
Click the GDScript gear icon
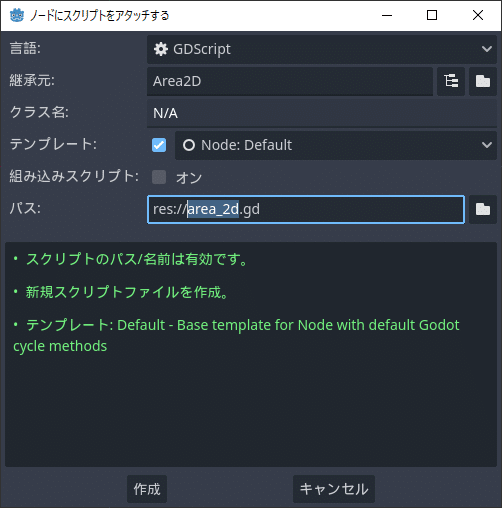(x=161, y=49)
